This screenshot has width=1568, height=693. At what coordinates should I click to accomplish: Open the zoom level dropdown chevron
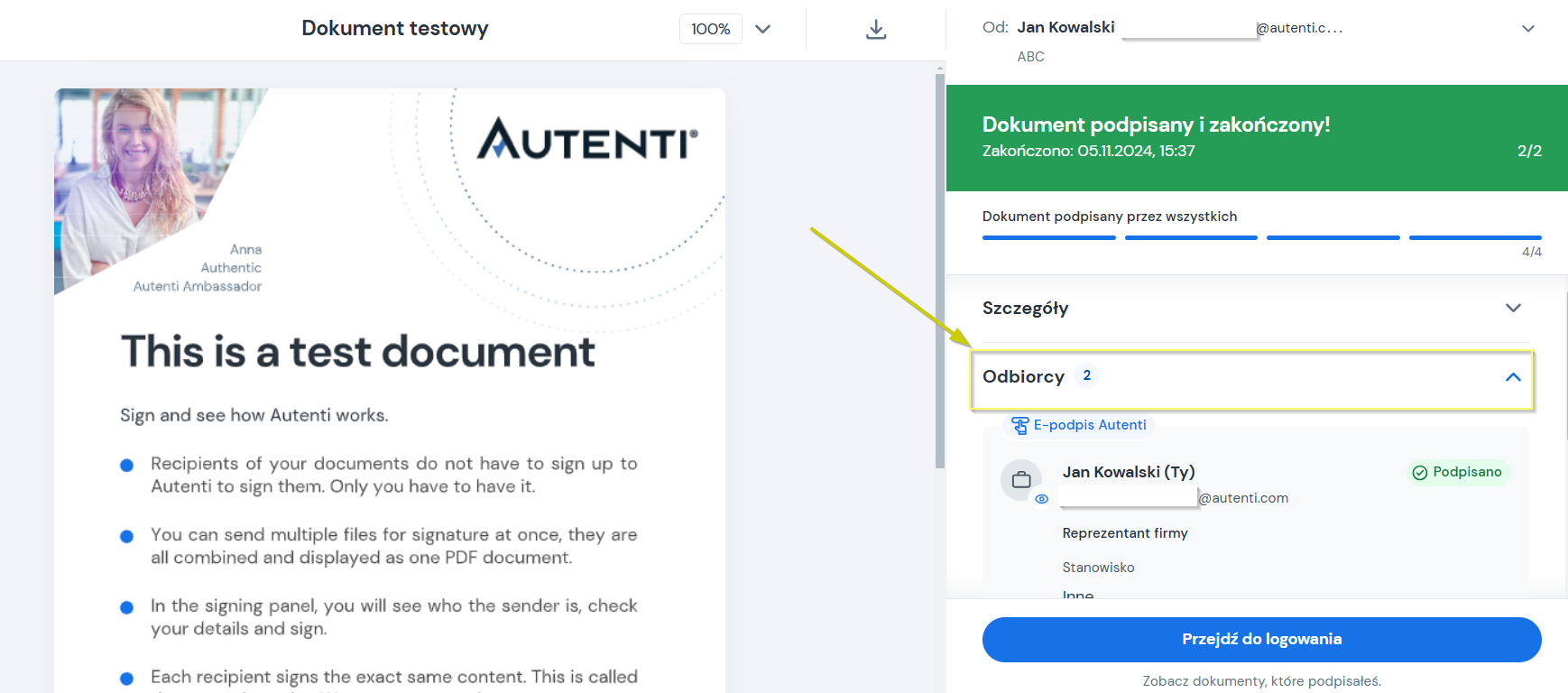tap(762, 29)
